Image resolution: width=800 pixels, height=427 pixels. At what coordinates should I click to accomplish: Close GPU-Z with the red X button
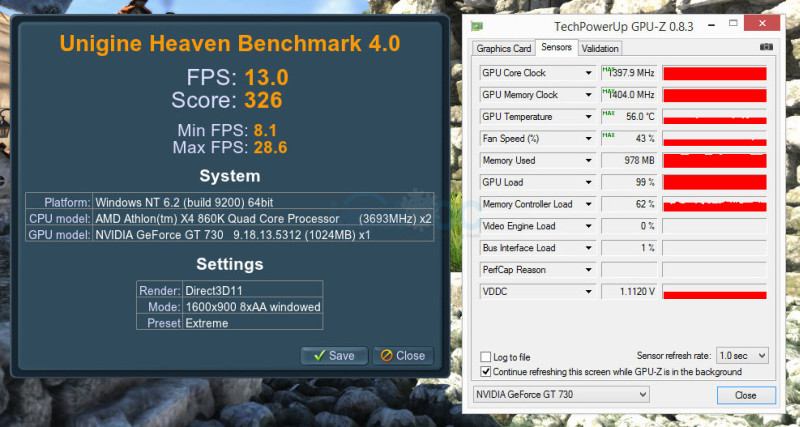[762, 23]
